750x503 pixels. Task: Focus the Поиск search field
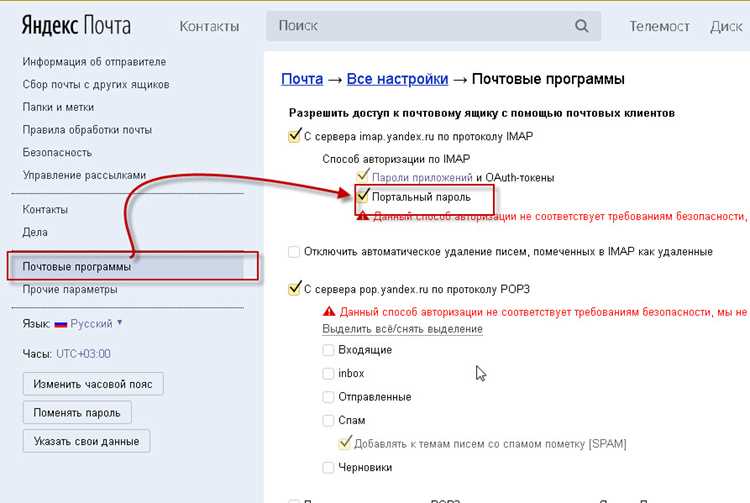[433, 26]
